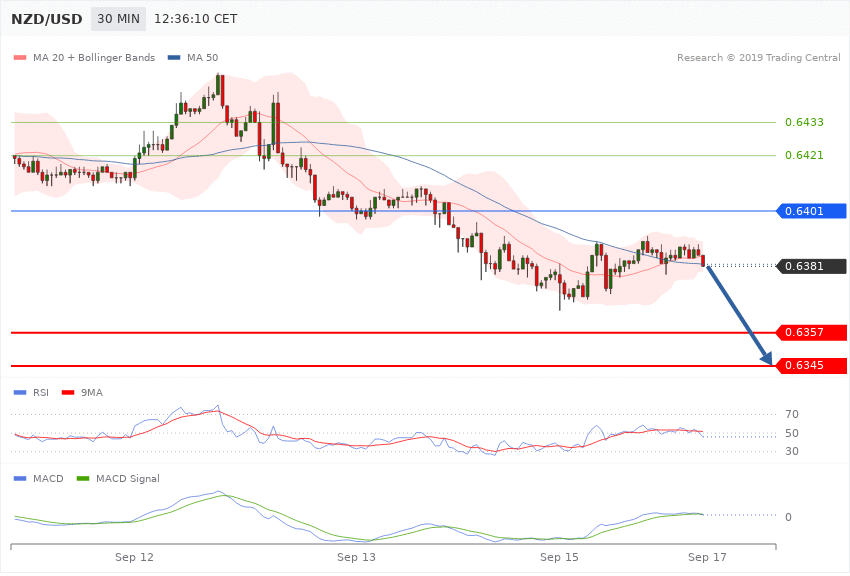Click the blue 0.6401 pivot price tag

coord(812,211)
